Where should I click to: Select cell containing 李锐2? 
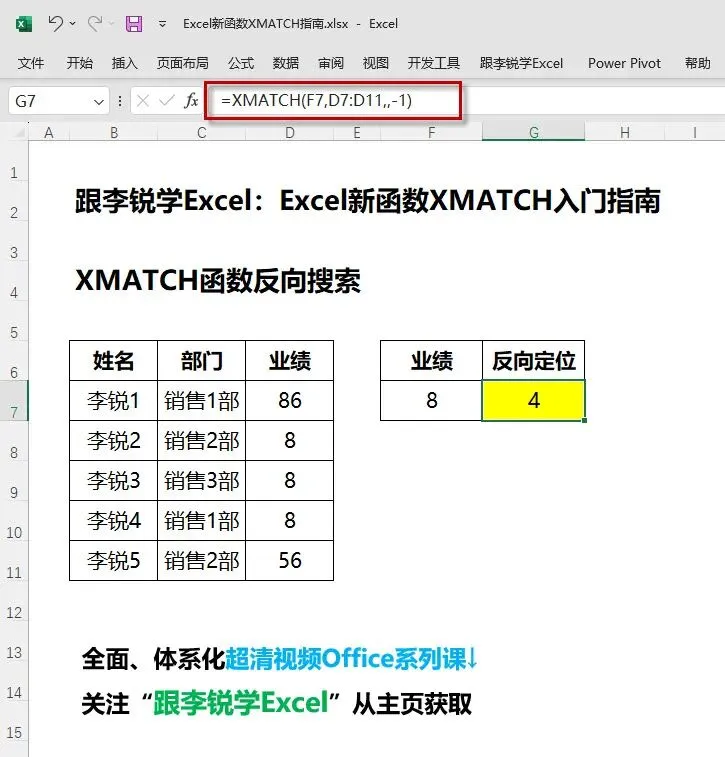[113, 441]
